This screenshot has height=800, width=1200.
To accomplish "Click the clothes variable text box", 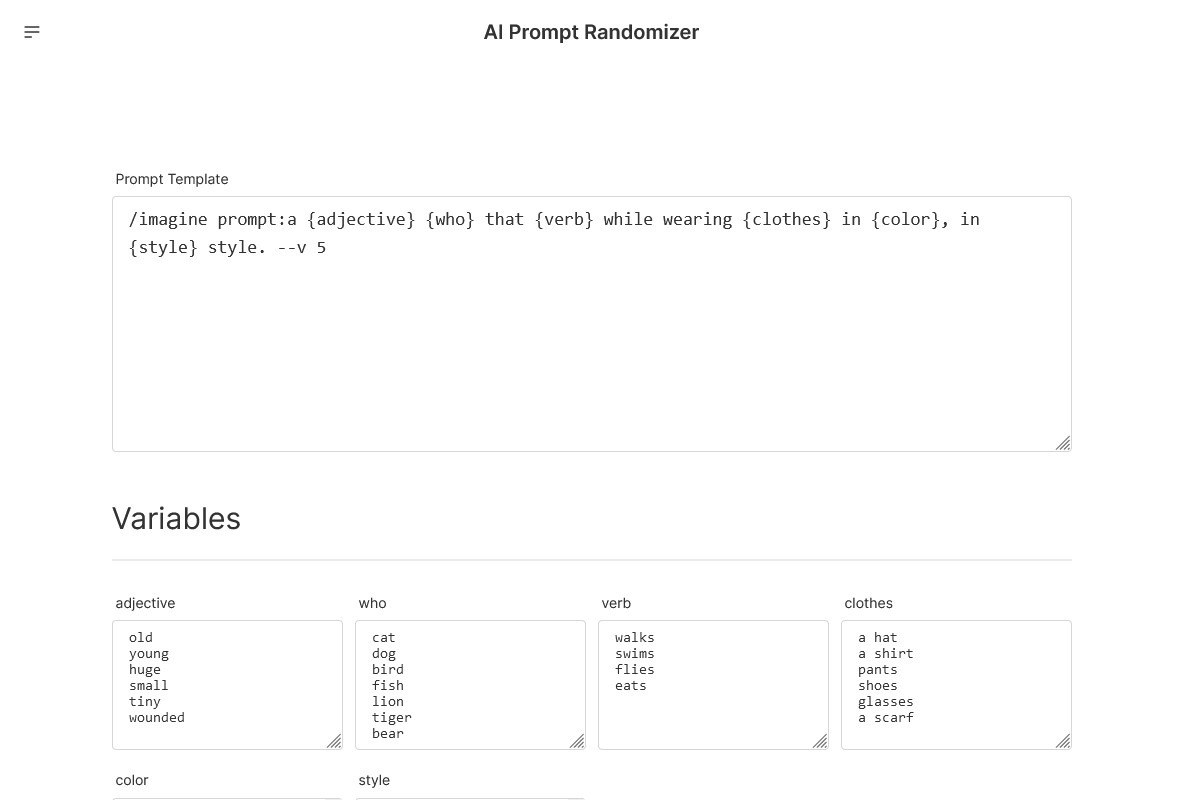I will coord(956,685).
